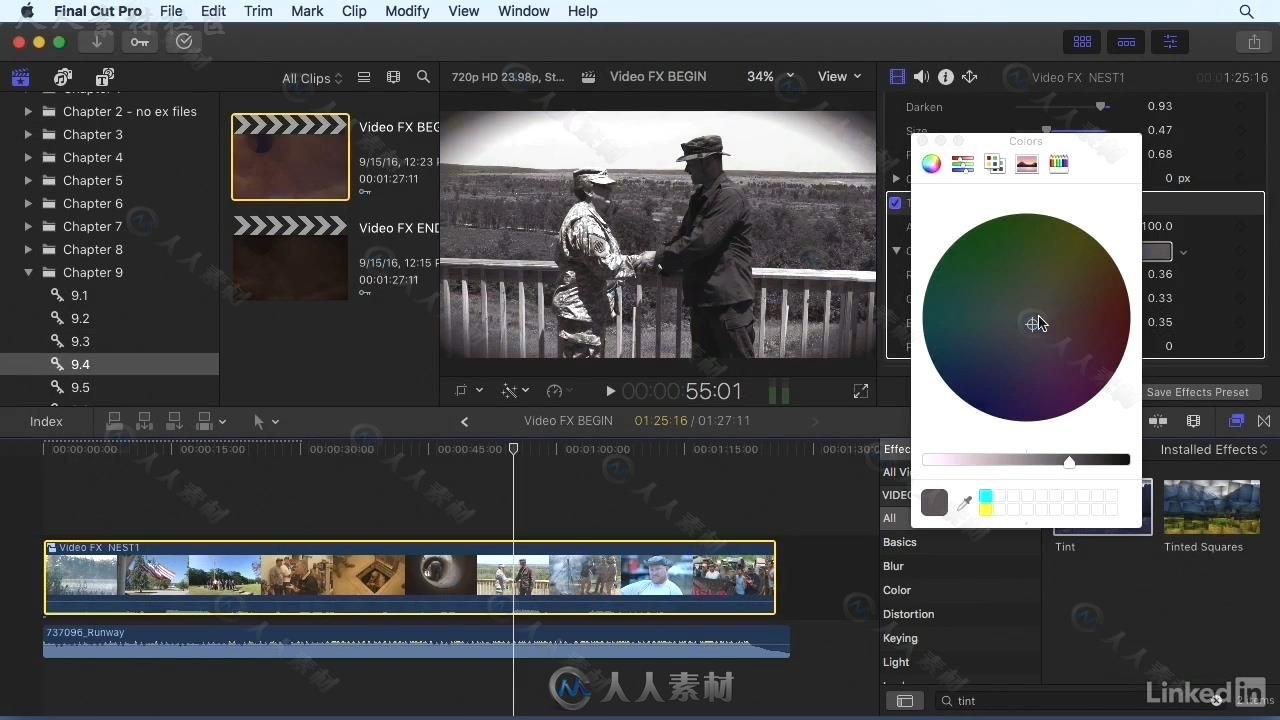This screenshot has width=1280, height=720.
Task: Select the color wheel picker mode
Action: coord(931,164)
